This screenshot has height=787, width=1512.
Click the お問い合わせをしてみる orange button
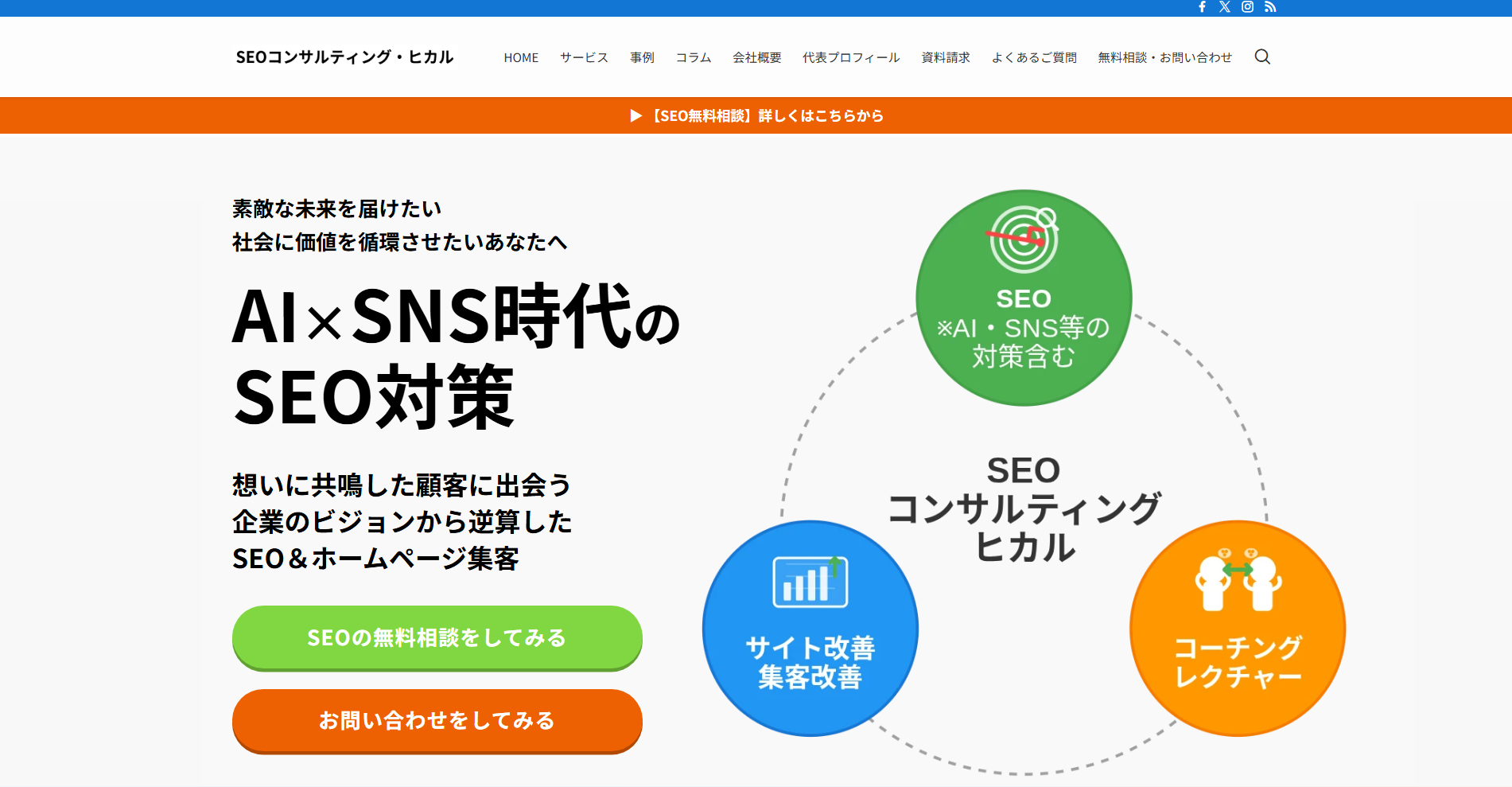pos(437,721)
